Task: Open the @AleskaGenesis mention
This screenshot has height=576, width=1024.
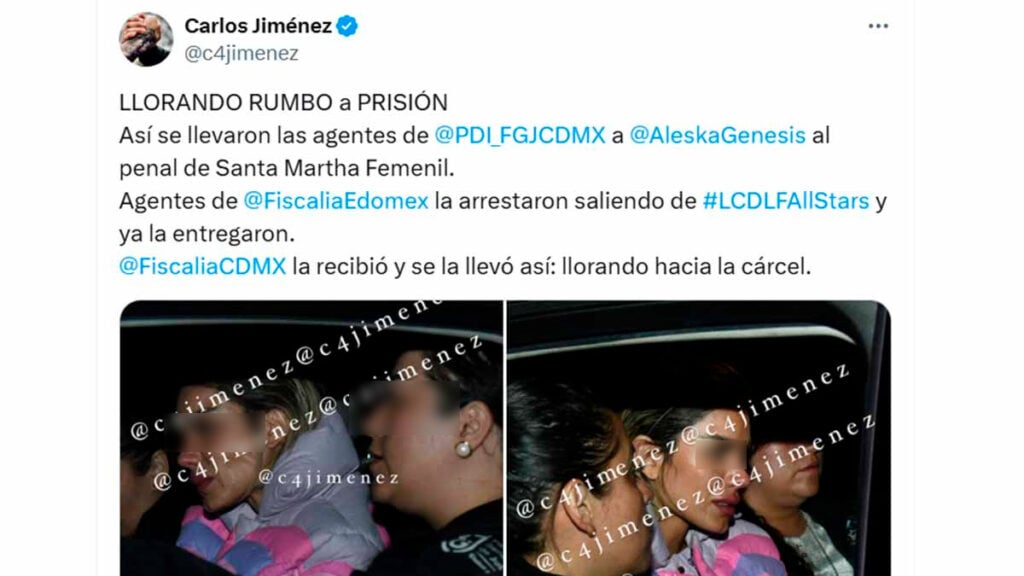Action: click(x=717, y=135)
